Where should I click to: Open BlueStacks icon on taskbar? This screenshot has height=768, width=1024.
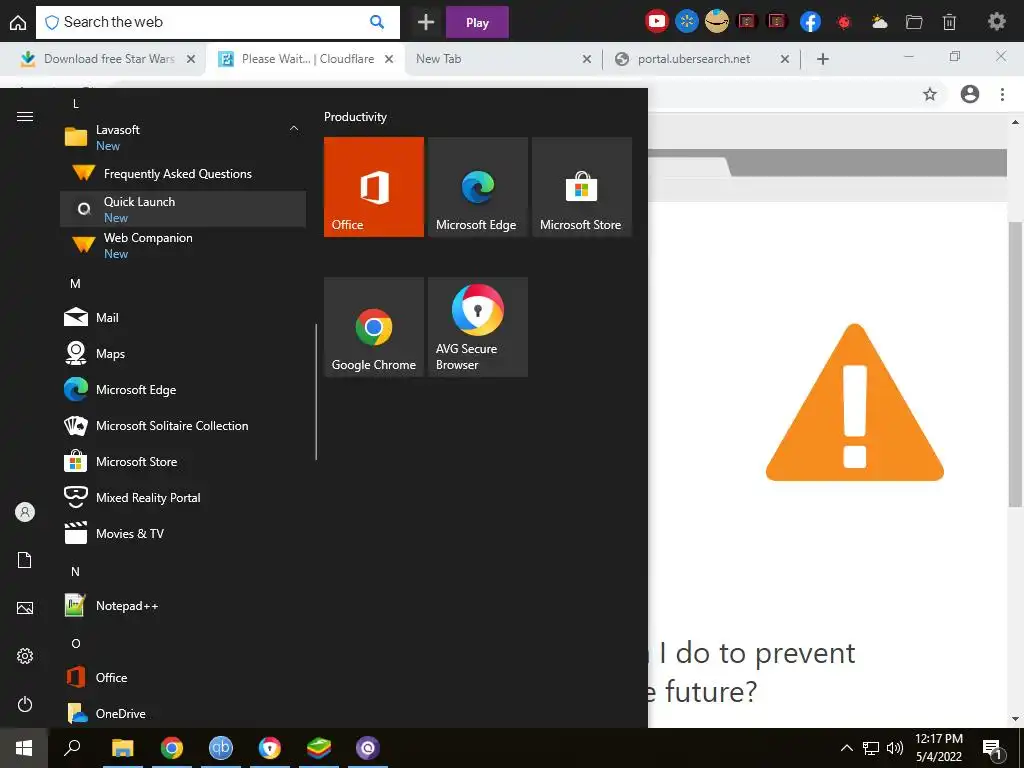coord(319,748)
